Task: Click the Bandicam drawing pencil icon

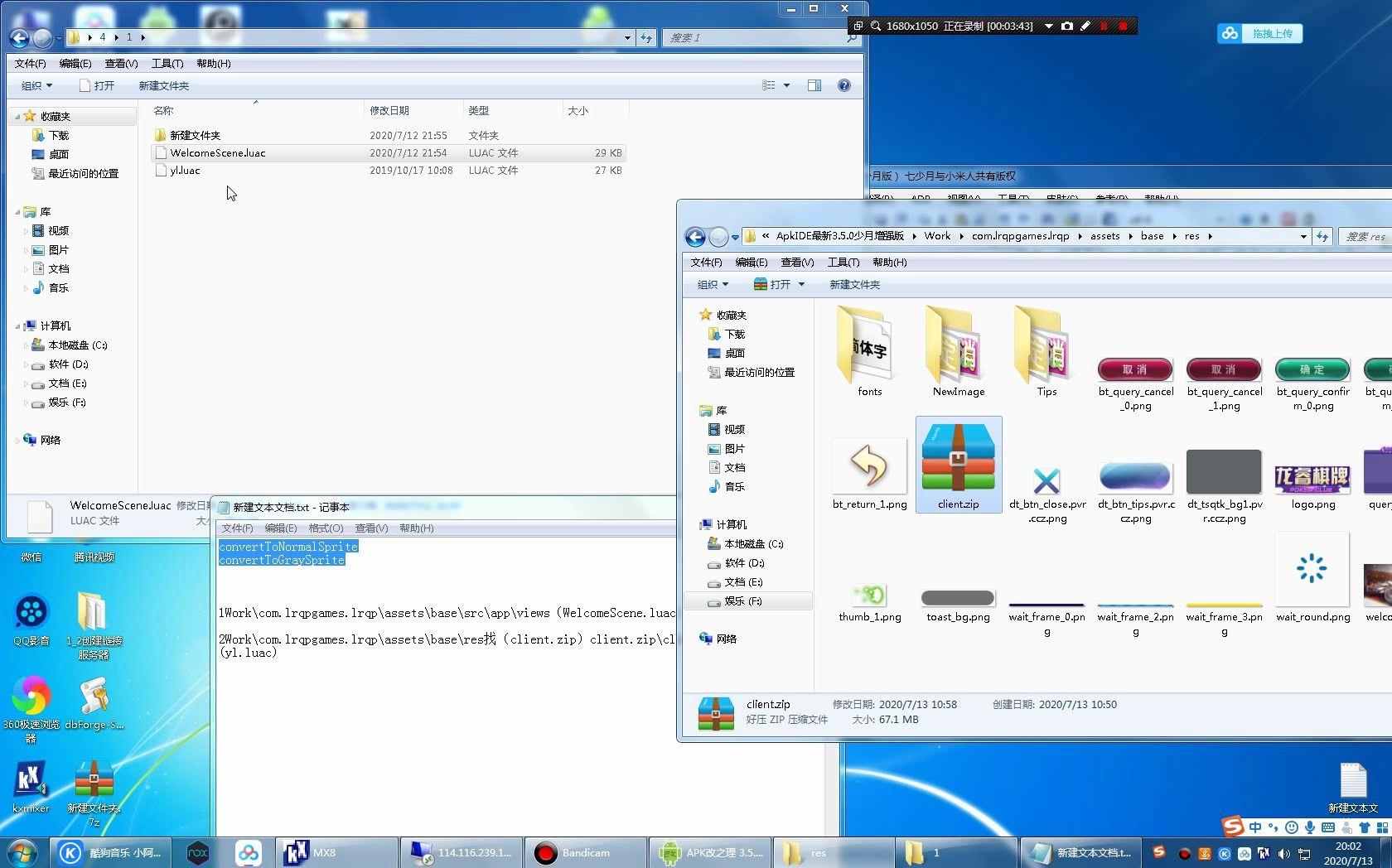Action: 1085,26
